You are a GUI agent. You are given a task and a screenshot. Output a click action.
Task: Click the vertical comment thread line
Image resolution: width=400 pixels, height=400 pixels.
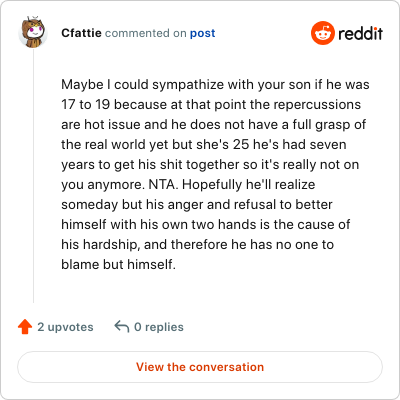(33, 176)
